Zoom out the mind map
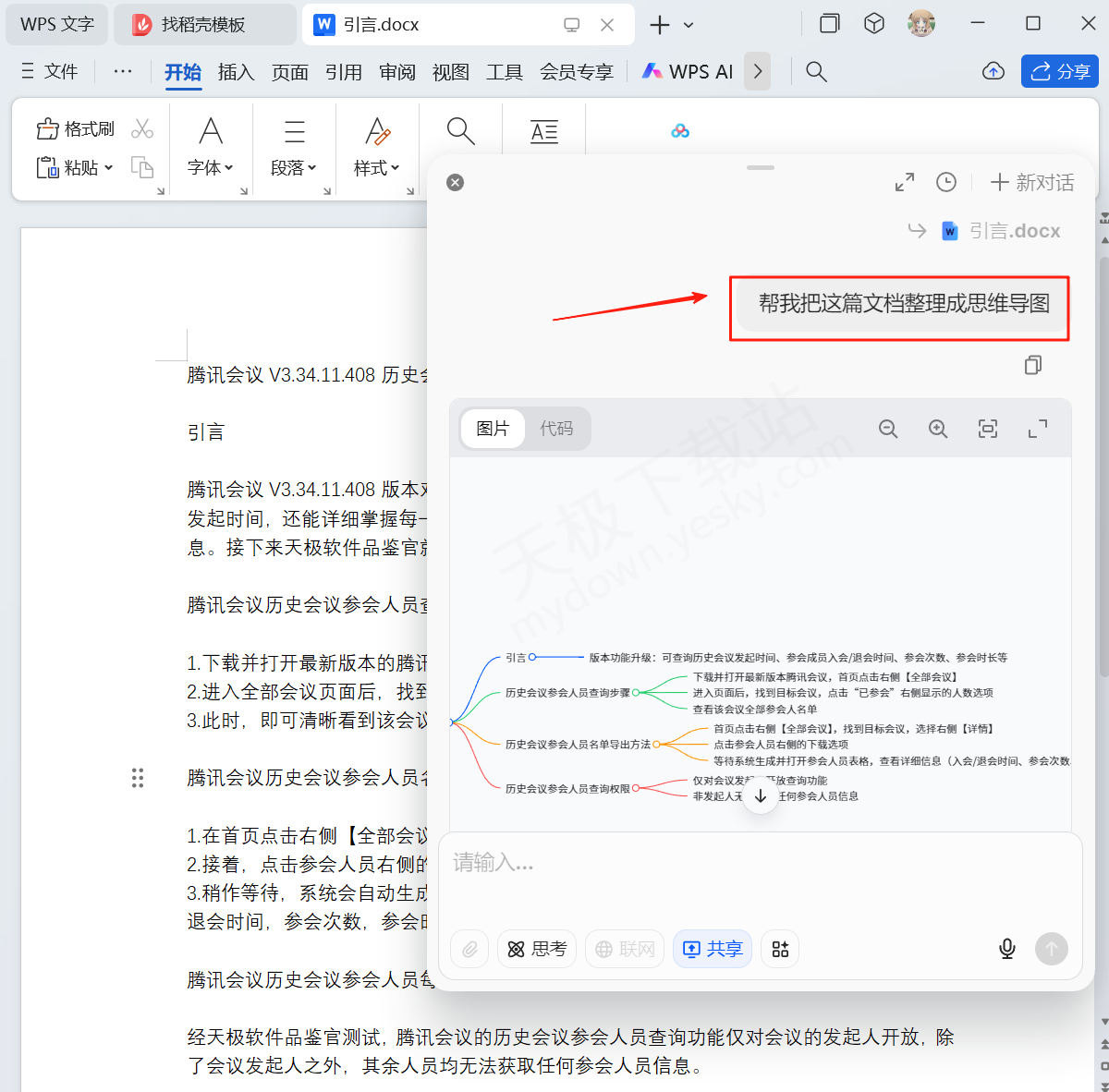The image size is (1109, 1092). (888, 429)
